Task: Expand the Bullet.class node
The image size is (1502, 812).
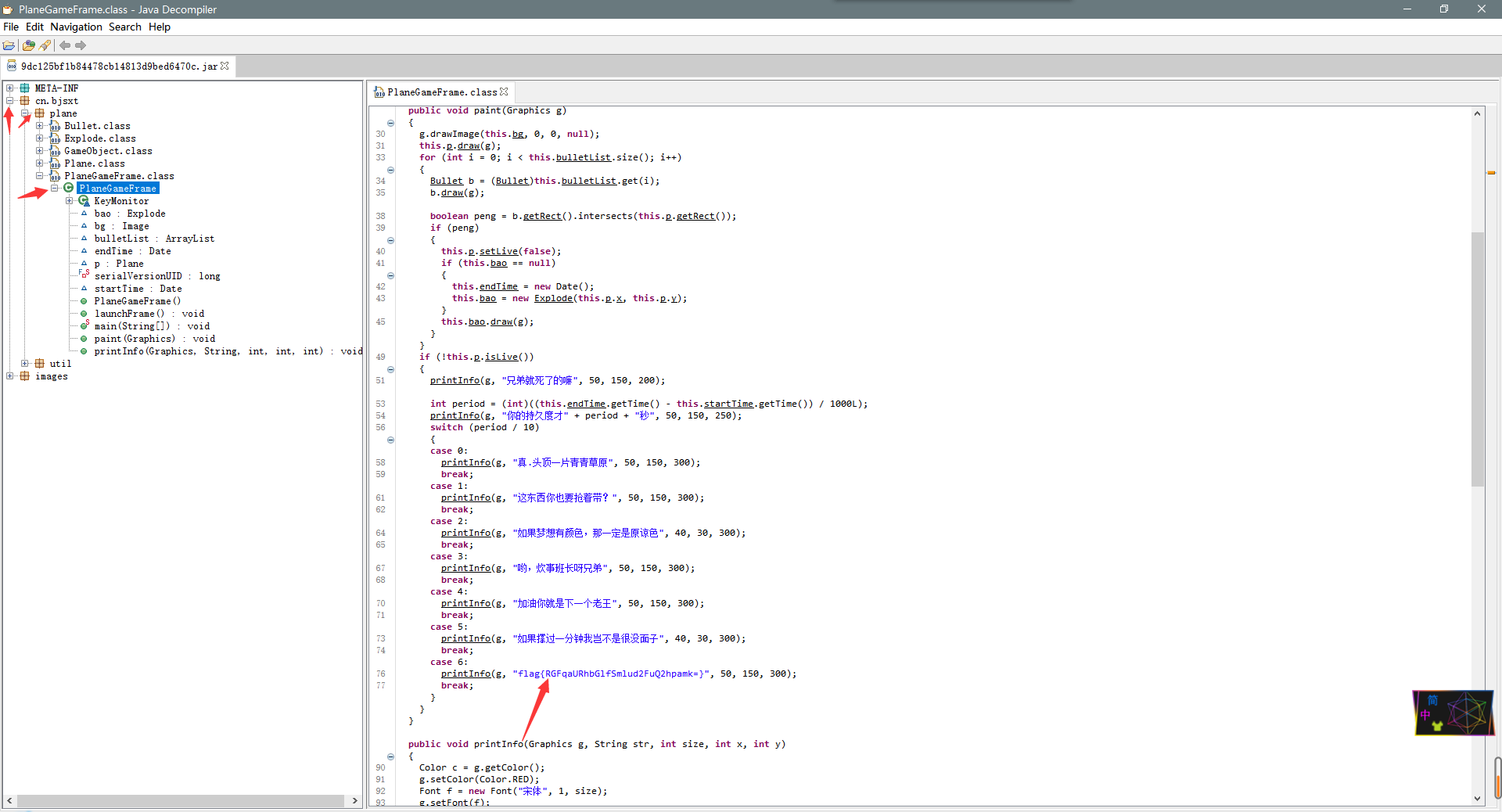Action: (39, 126)
